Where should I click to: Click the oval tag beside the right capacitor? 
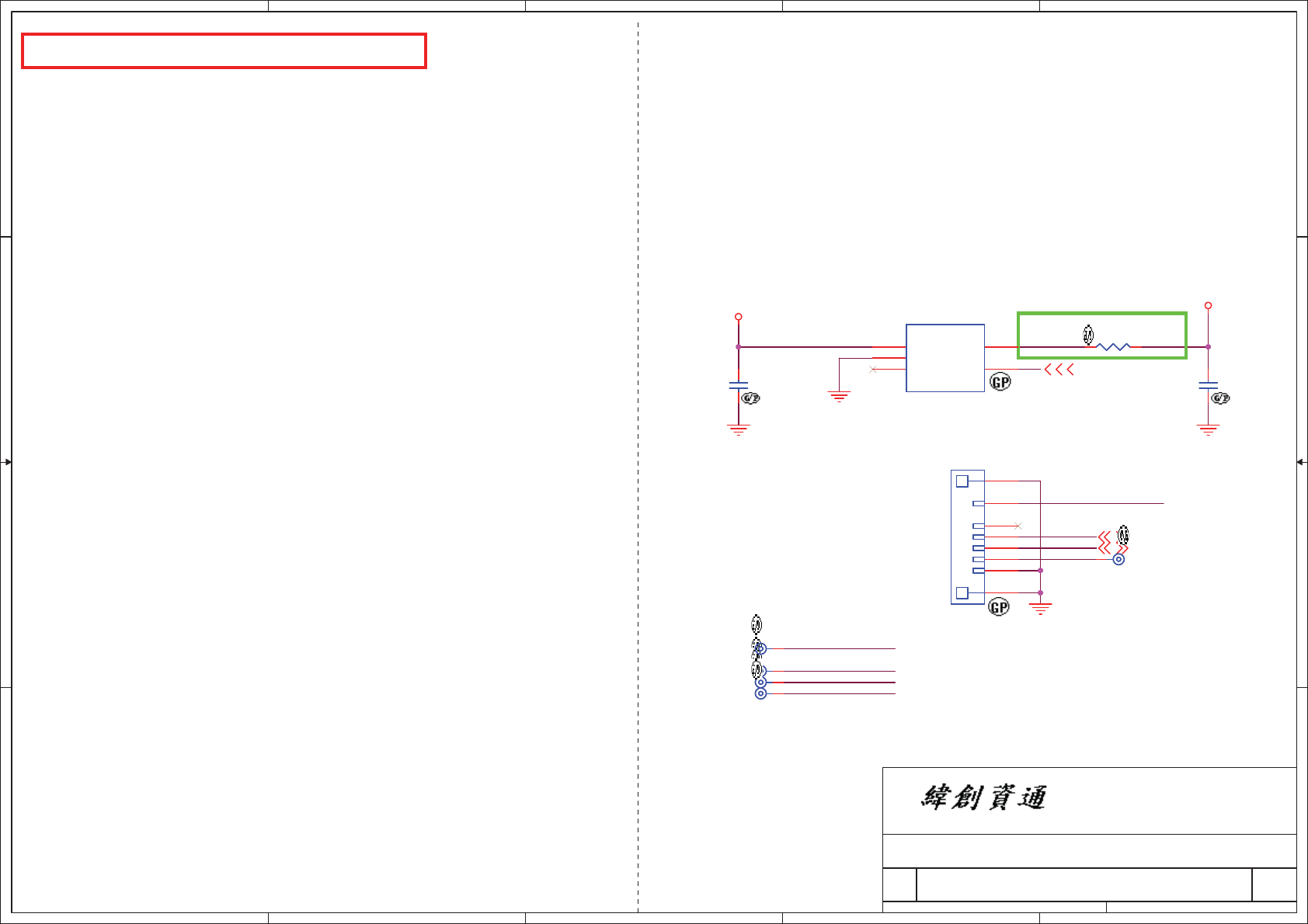1221,398
